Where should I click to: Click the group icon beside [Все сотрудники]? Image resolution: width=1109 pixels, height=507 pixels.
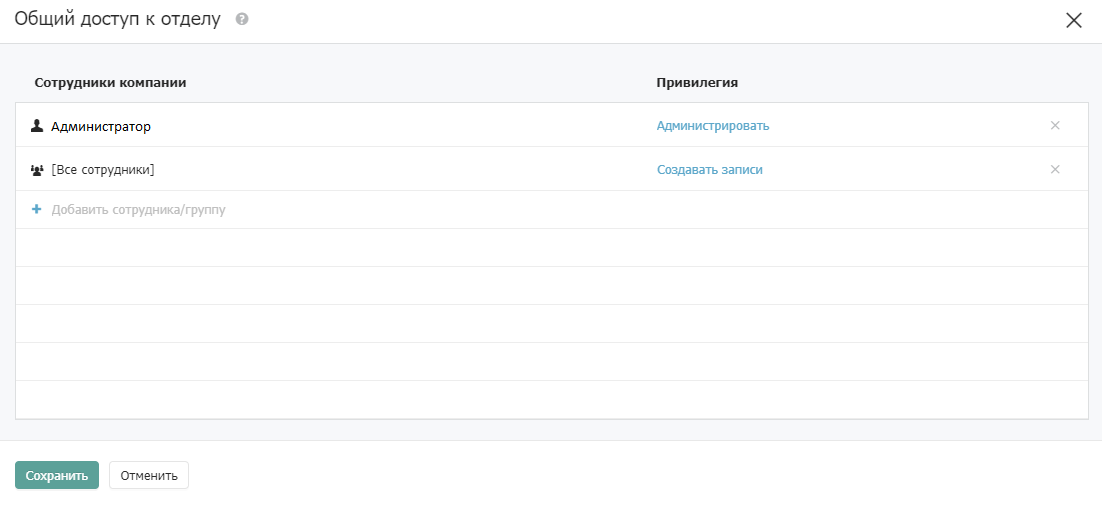[x=37, y=170]
